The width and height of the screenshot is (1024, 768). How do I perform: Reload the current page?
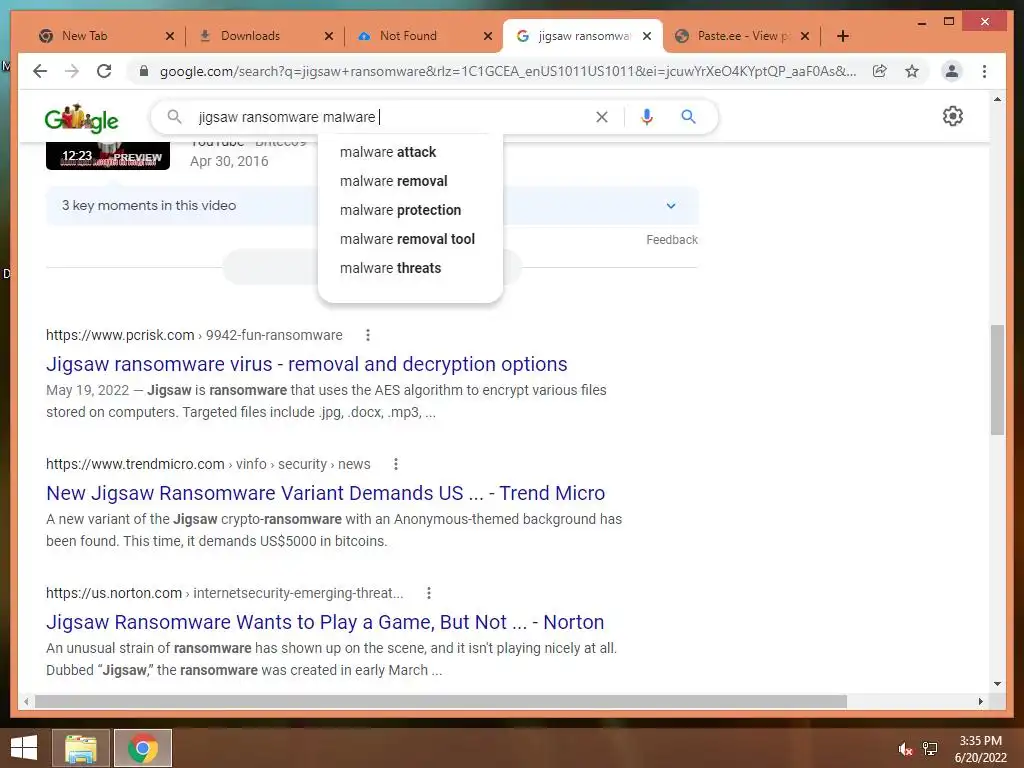pos(104,71)
